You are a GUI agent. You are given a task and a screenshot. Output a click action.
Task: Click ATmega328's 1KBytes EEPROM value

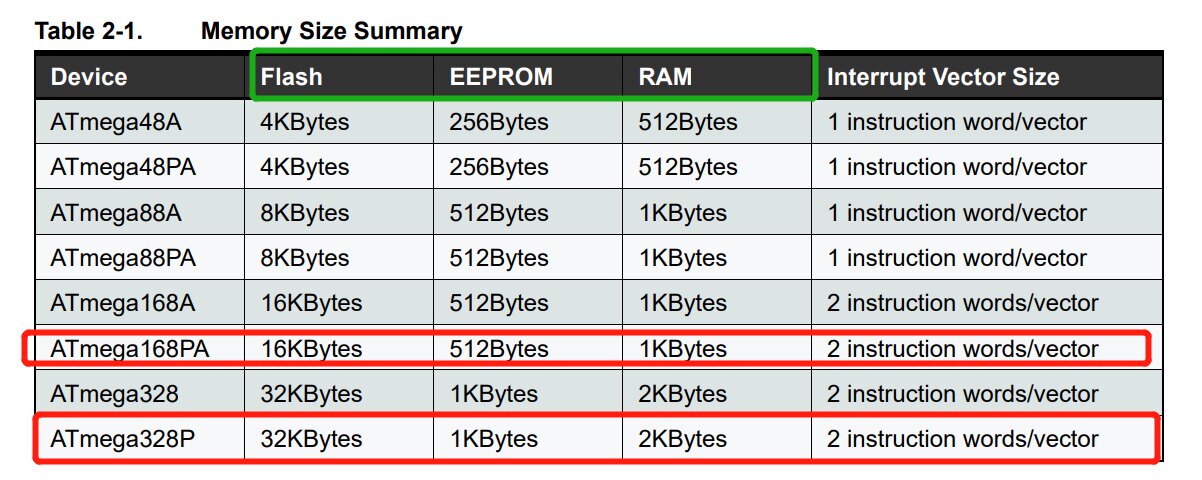(x=493, y=394)
